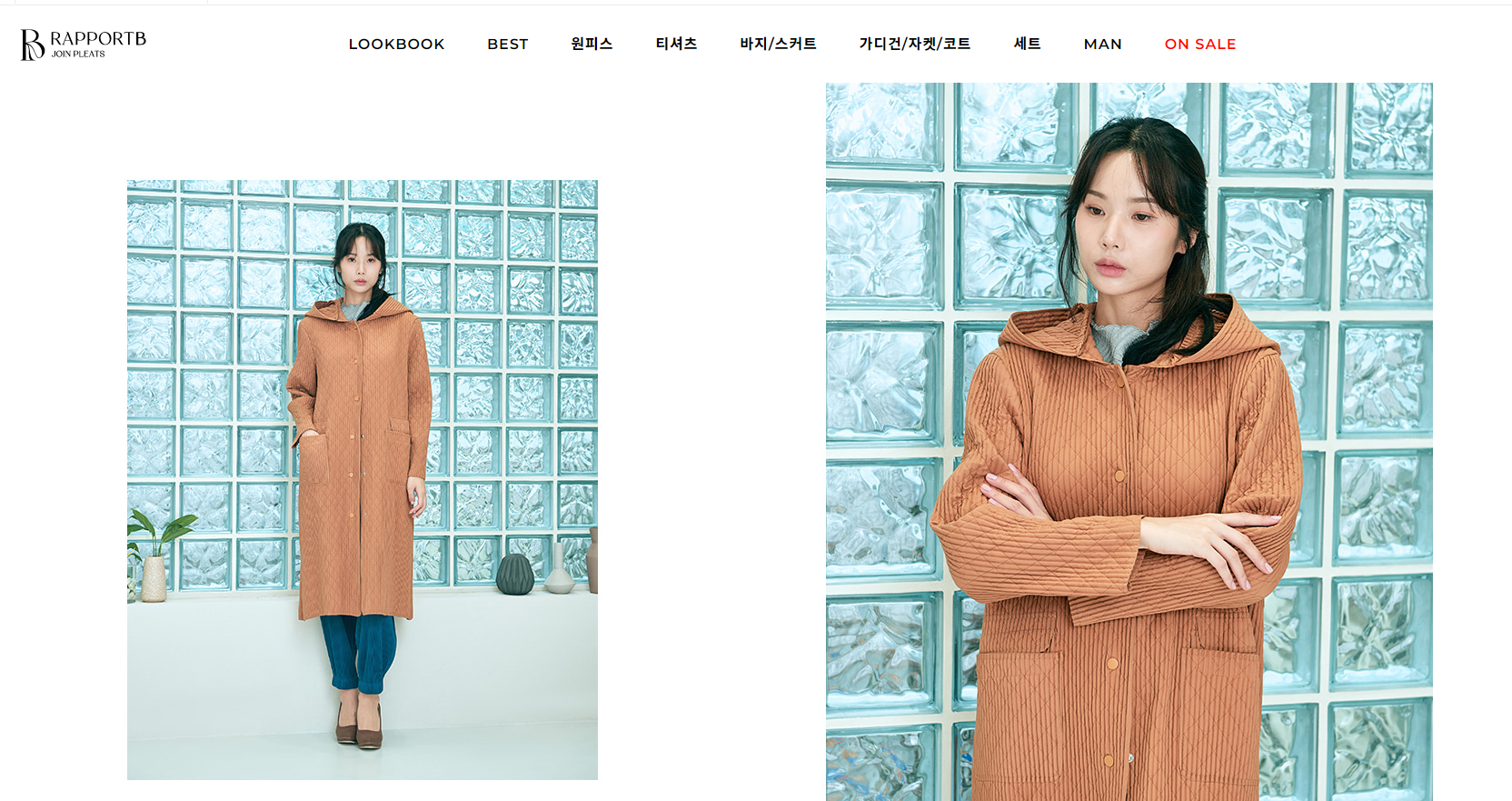The image size is (1512, 801).
Task: Open the full-length coat model photo
Action: pos(363,479)
